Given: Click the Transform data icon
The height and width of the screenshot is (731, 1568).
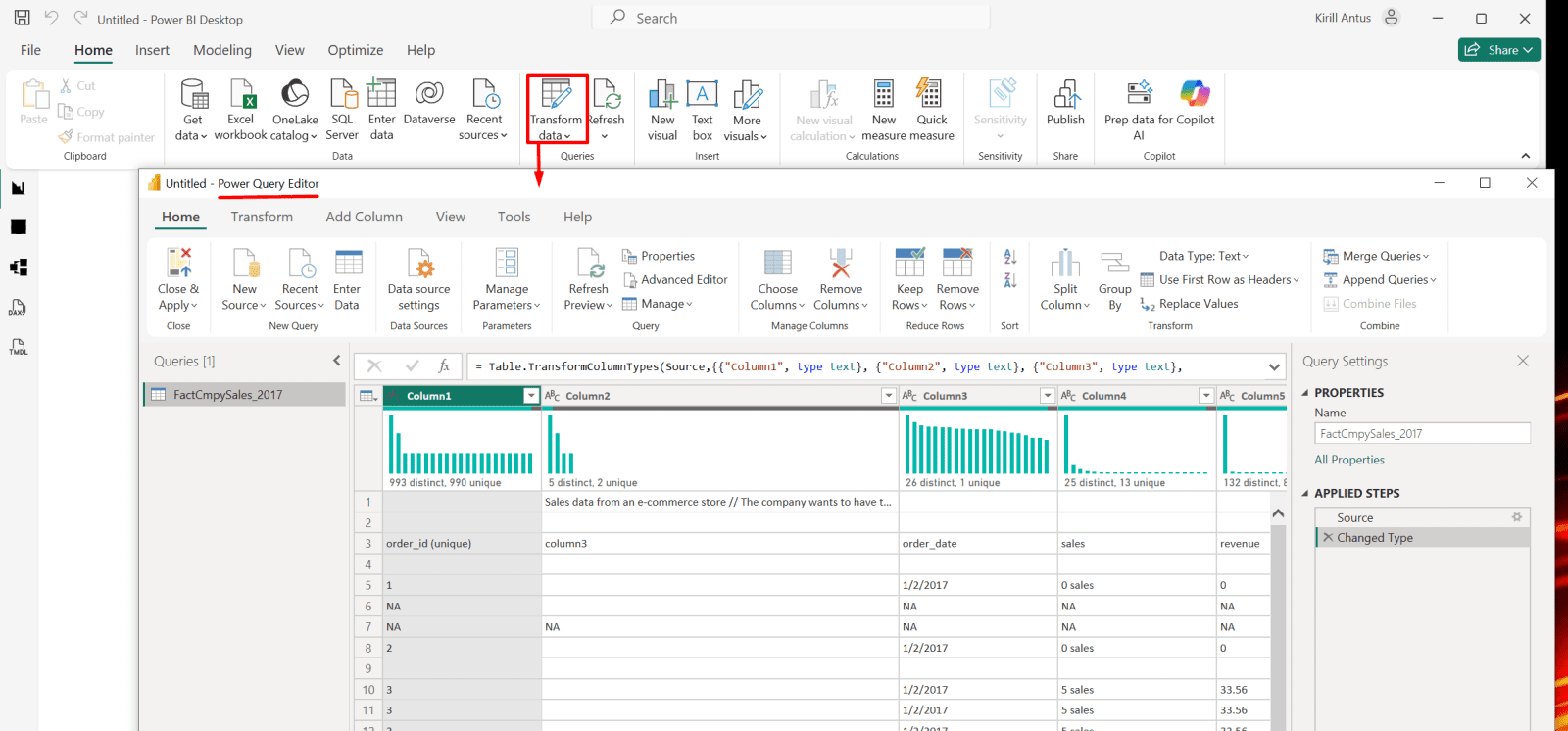Looking at the screenshot, I should [556, 95].
